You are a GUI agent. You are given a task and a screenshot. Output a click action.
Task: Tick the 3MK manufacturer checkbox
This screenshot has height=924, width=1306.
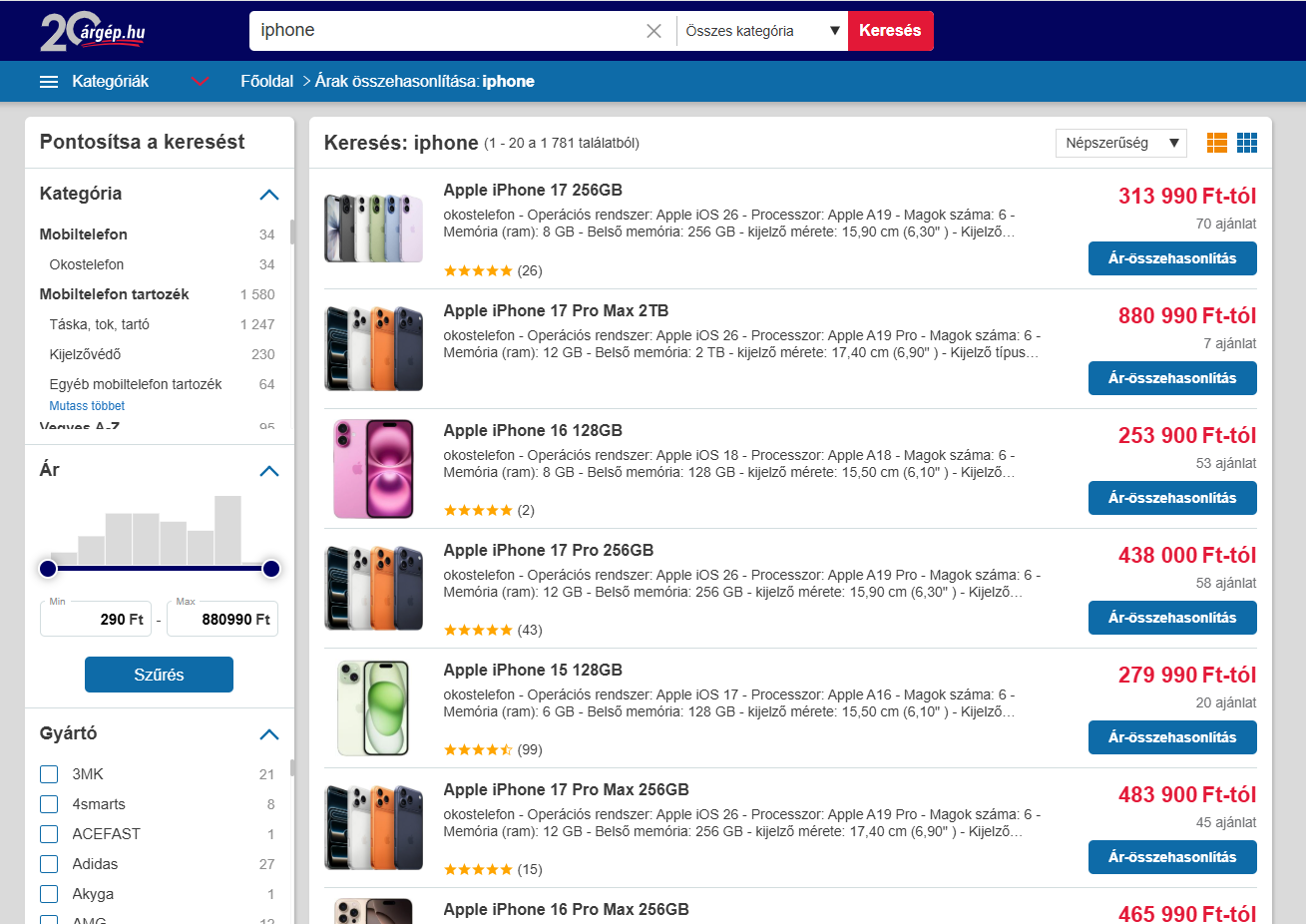[x=49, y=774]
